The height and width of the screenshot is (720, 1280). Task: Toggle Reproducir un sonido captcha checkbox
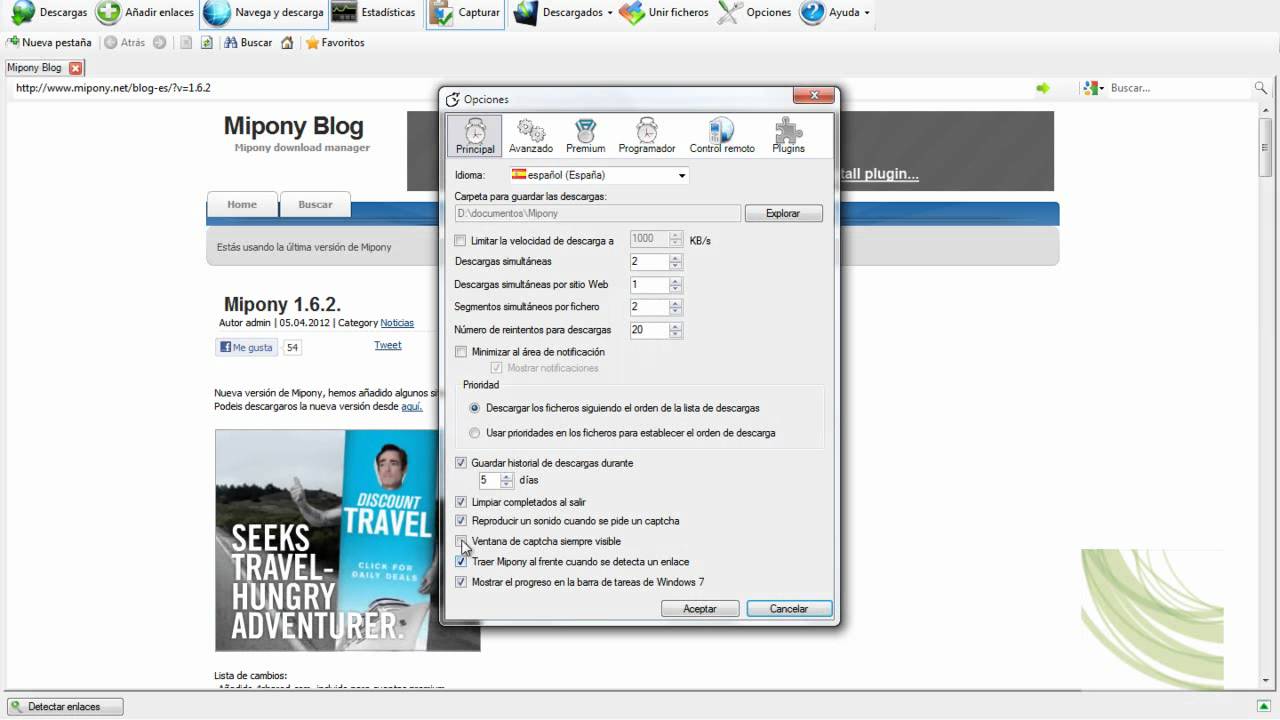460,521
